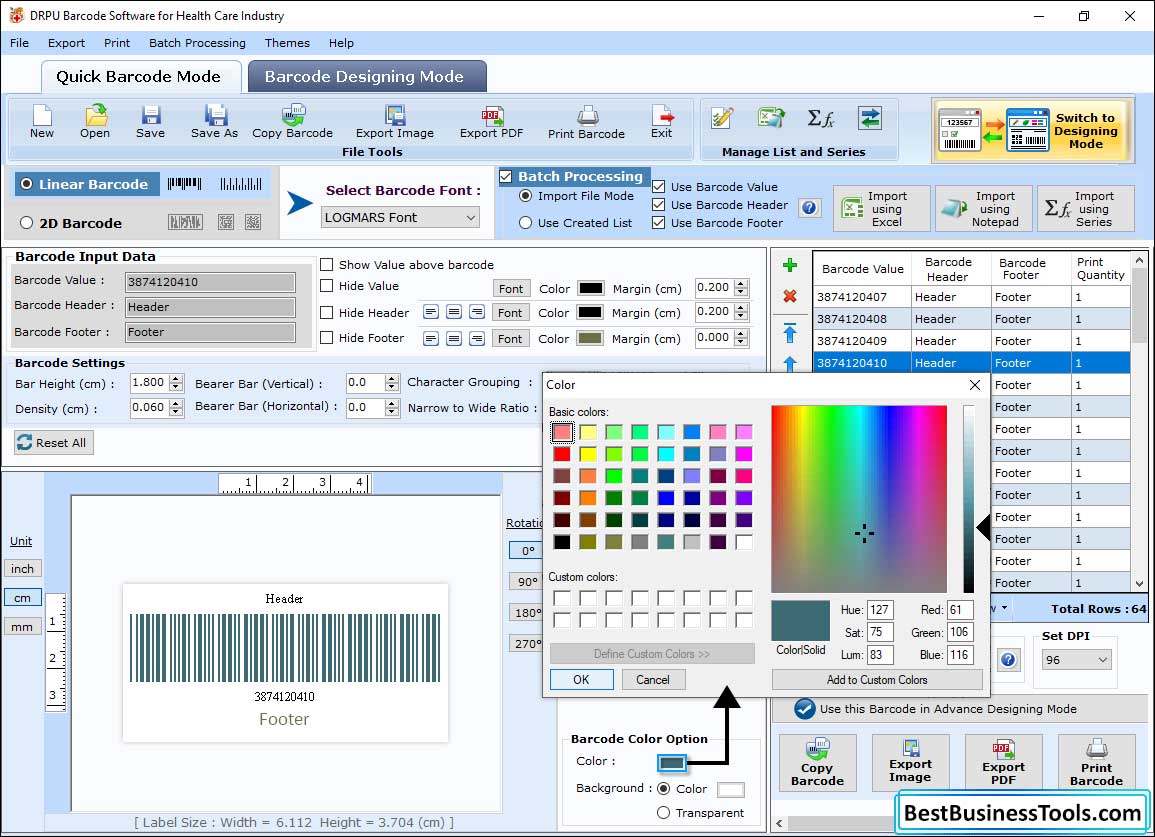This screenshot has width=1155, height=837.
Task: Click Import using Excel button
Action: pos(882,209)
